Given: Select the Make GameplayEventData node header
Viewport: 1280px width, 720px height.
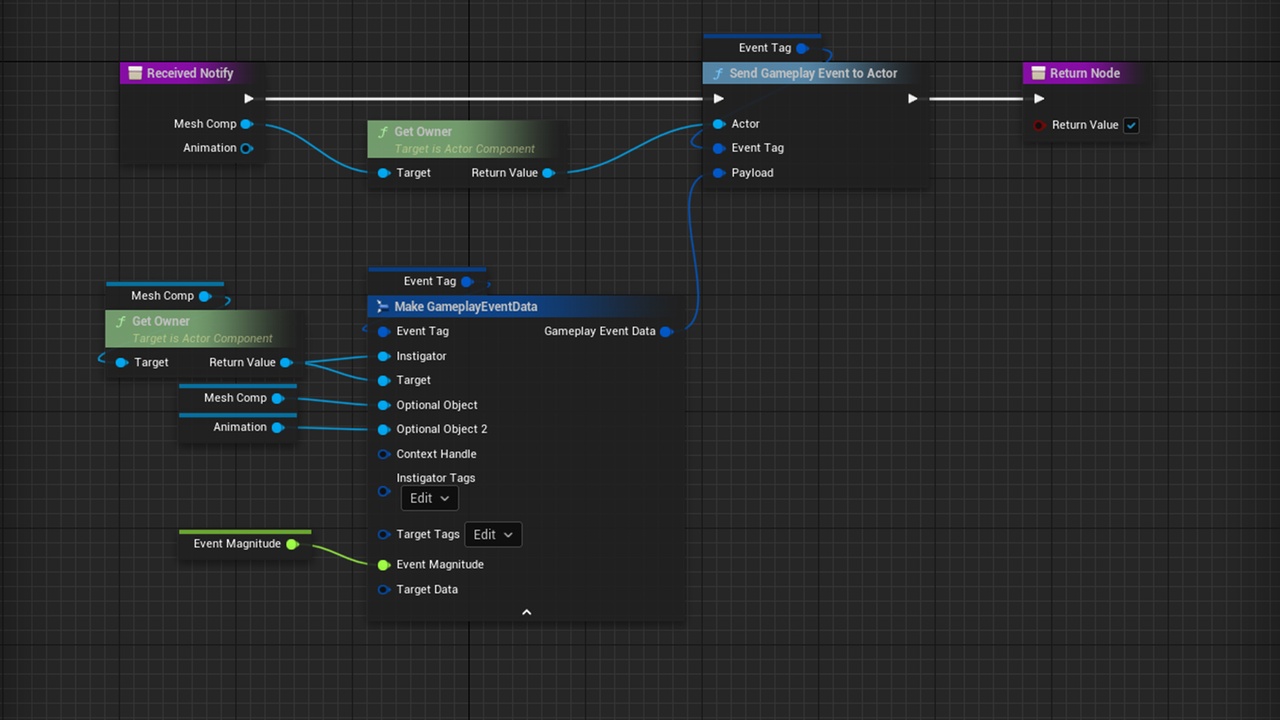Looking at the screenshot, I should pos(466,307).
